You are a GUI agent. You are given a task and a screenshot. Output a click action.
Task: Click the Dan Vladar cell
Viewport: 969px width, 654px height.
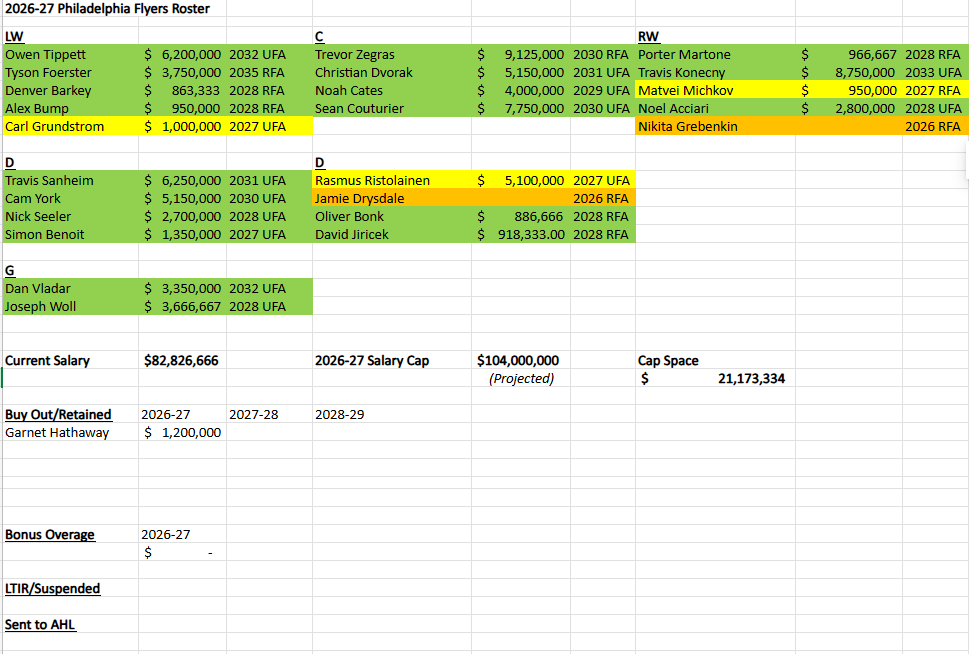70,288
